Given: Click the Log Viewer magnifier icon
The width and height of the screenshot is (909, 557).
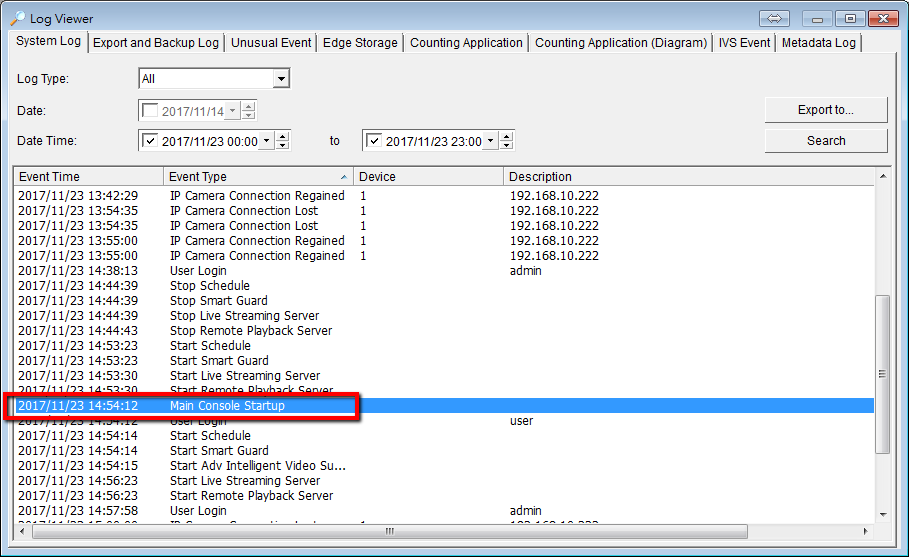Looking at the screenshot, I should pyautogui.click(x=17, y=18).
